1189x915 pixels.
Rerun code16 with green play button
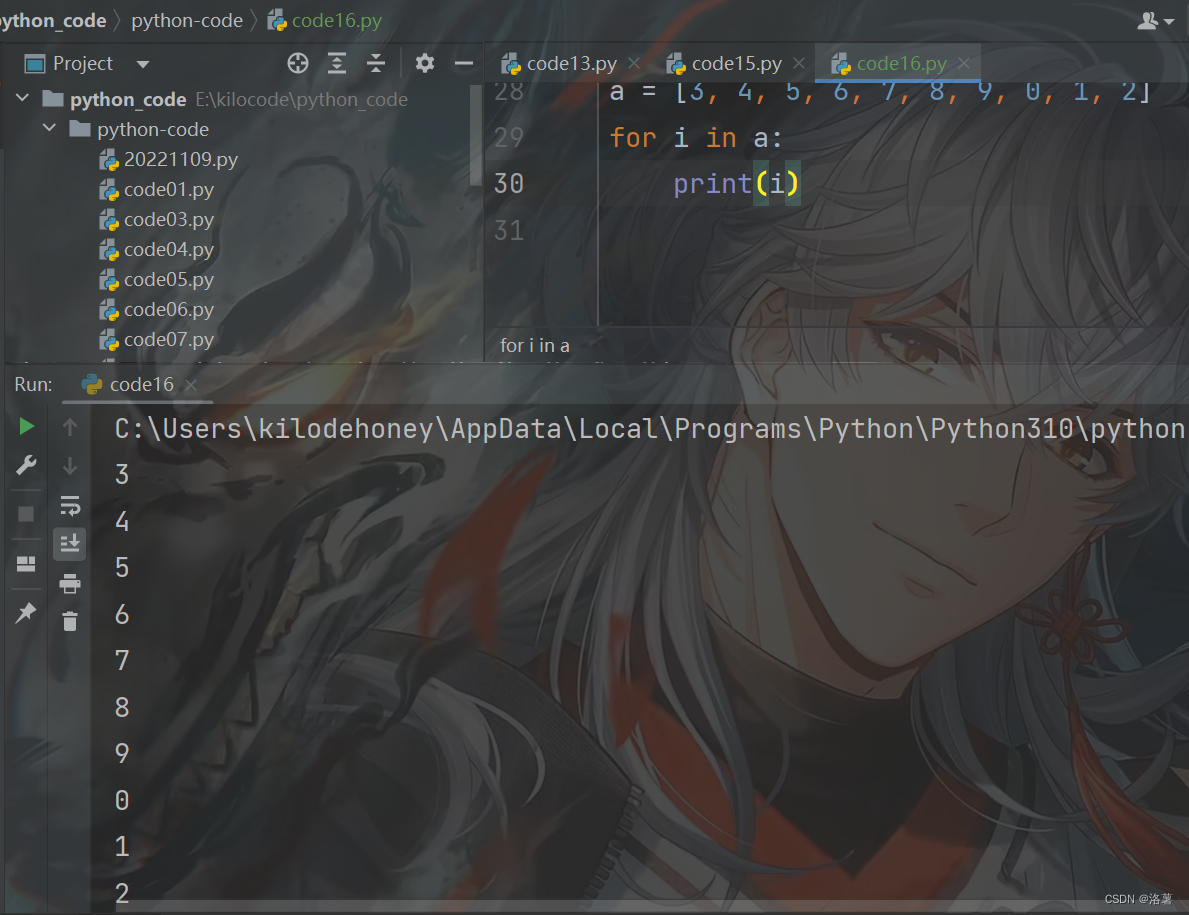[27, 426]
